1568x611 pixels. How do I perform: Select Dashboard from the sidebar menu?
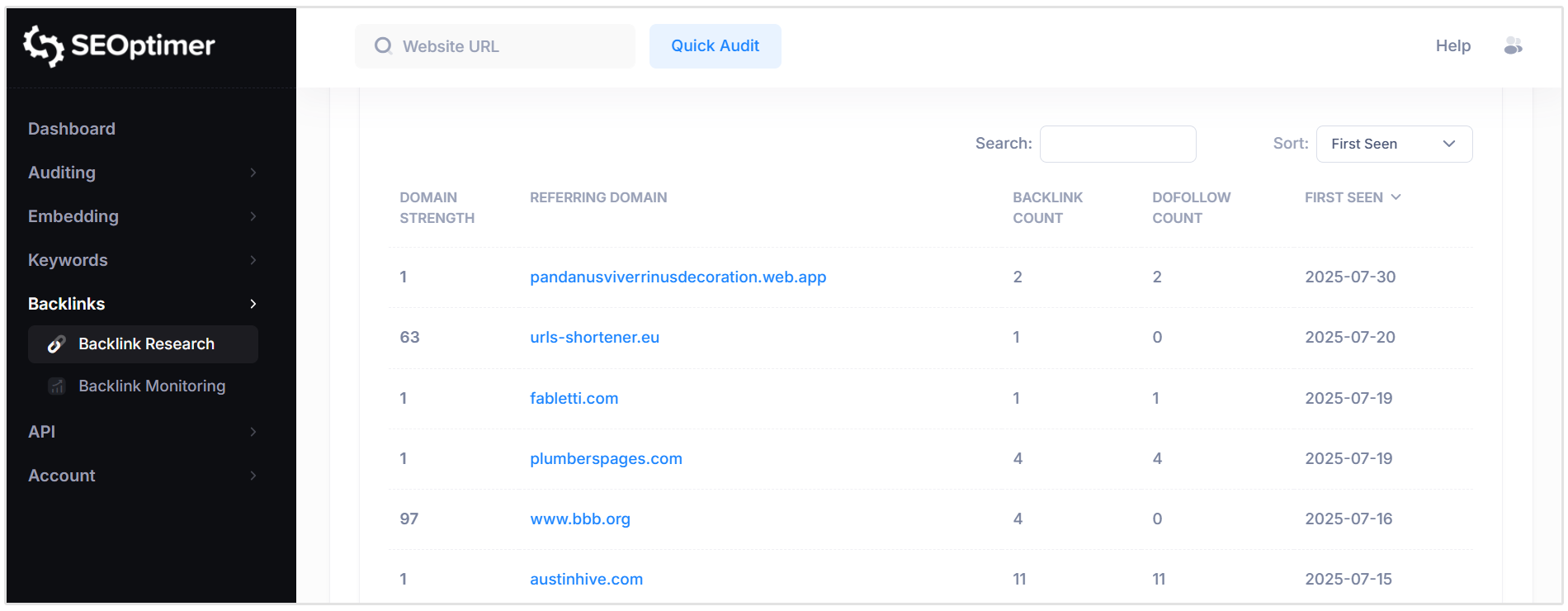click(71, 129)
